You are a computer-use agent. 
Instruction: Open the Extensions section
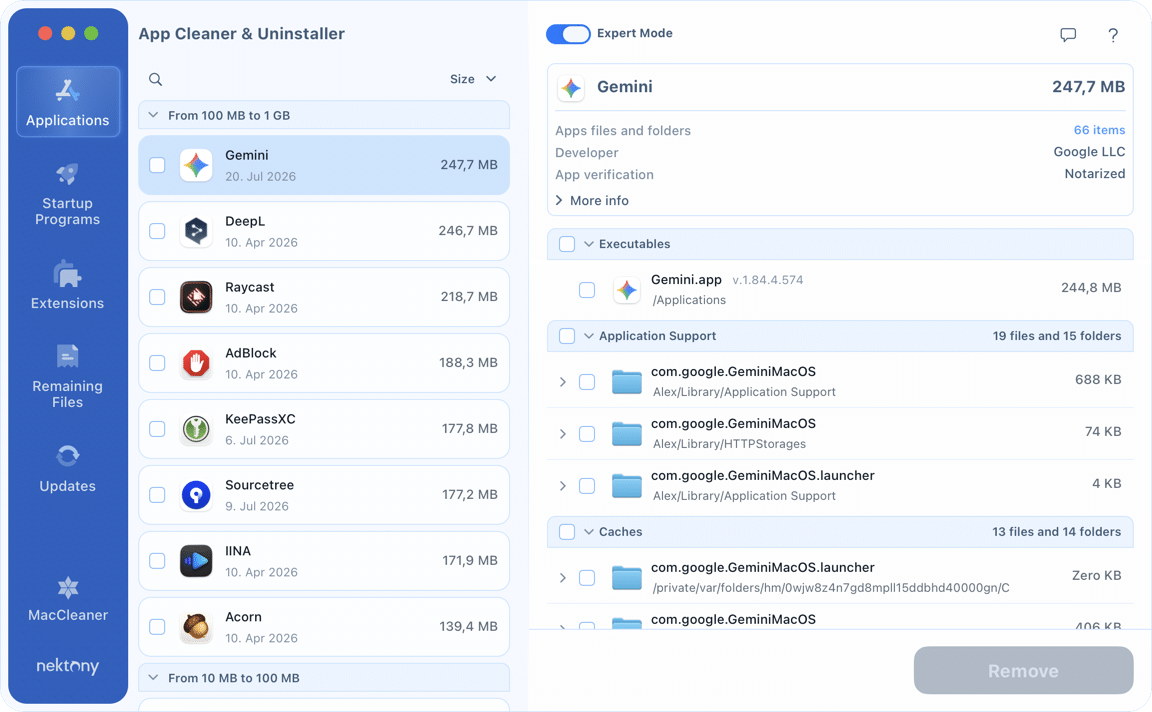pyautogui.click(x=68, y=285)
